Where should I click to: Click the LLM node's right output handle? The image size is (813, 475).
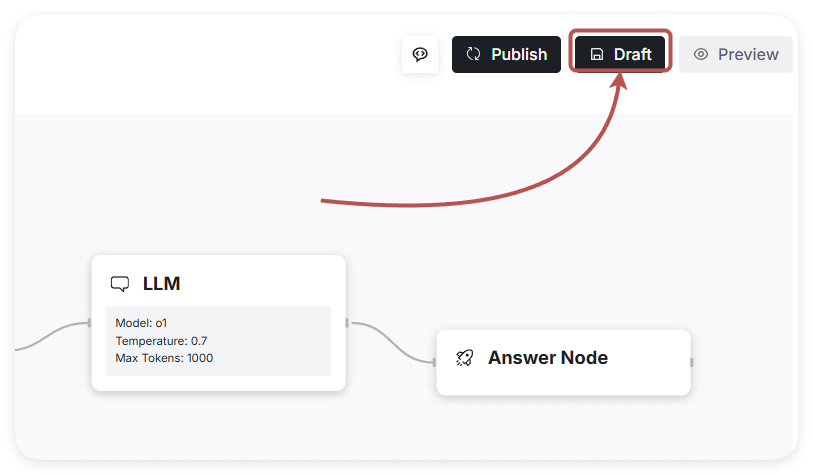click(x=347, y=323)
